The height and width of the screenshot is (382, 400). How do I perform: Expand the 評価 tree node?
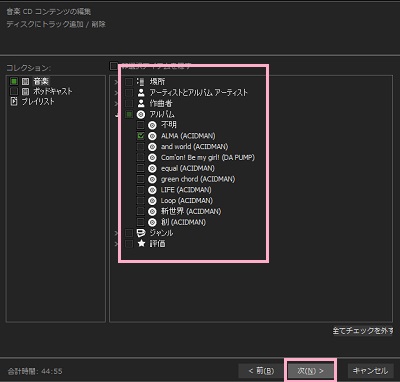point(116,244)
